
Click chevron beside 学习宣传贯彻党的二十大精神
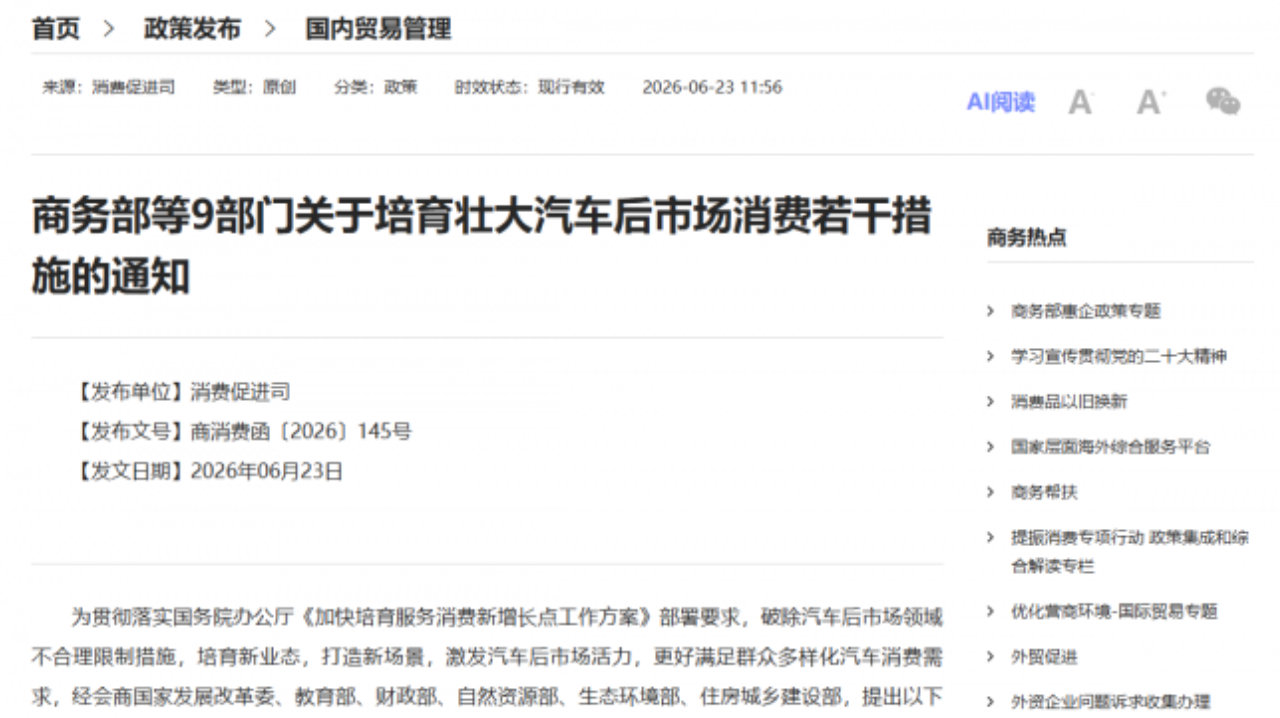point(991,356)
